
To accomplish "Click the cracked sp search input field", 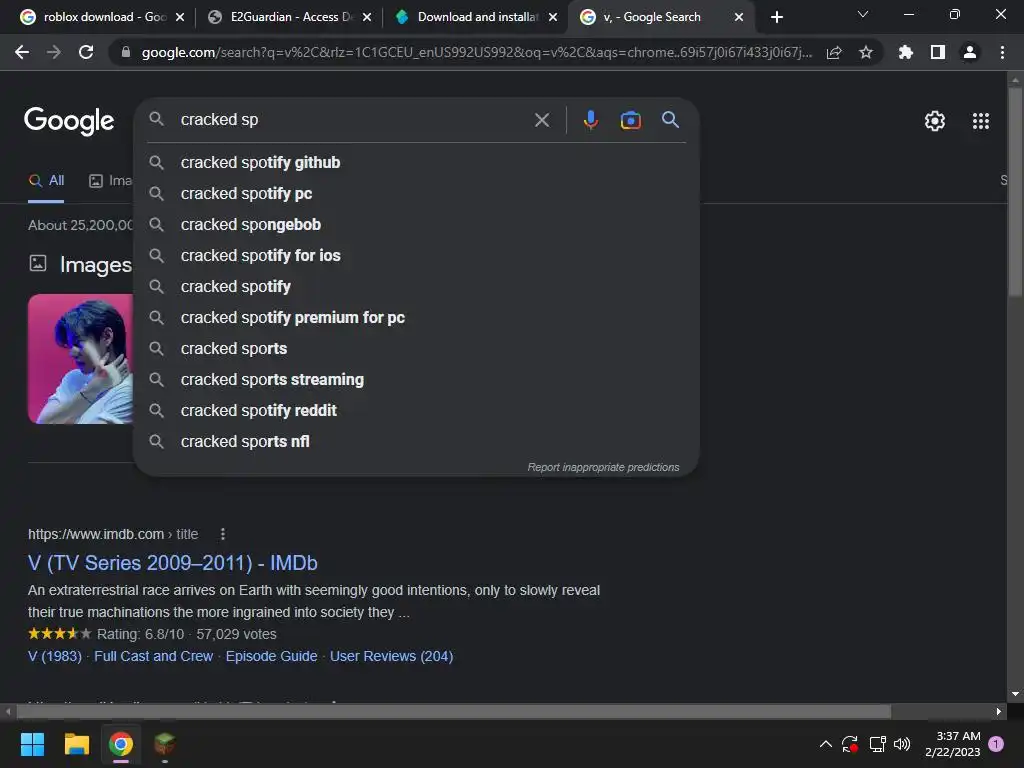I will click(353, 120).
